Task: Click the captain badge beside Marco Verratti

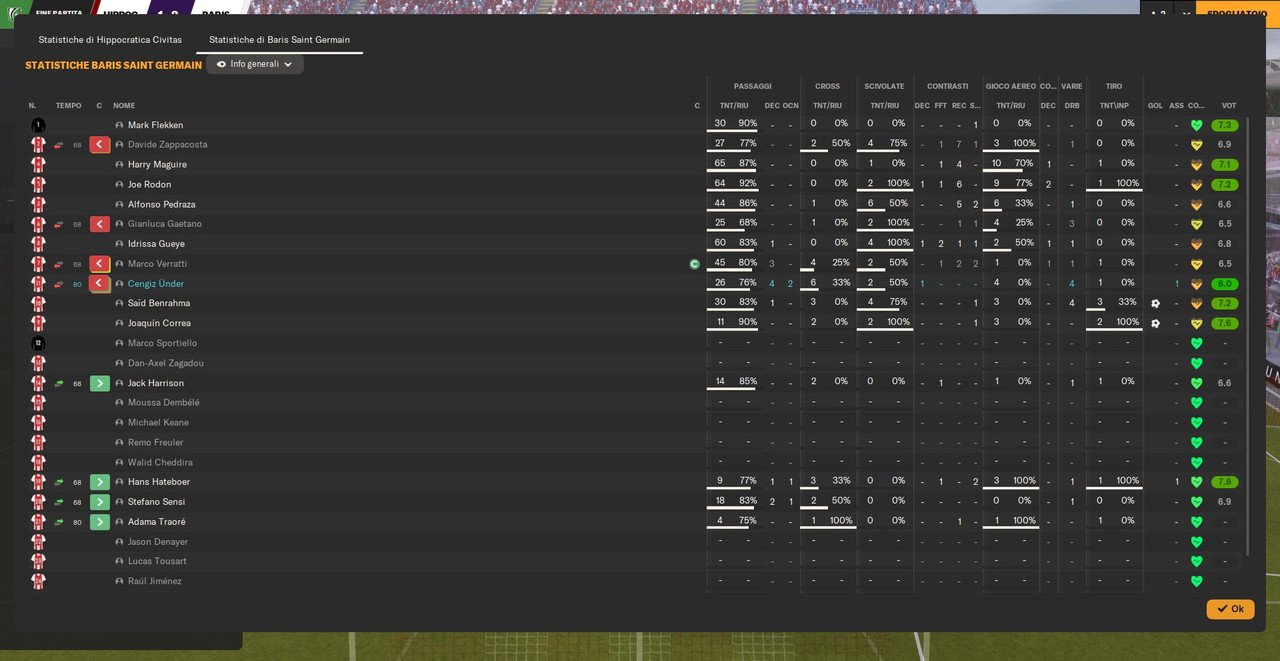Action: (695, 264)
